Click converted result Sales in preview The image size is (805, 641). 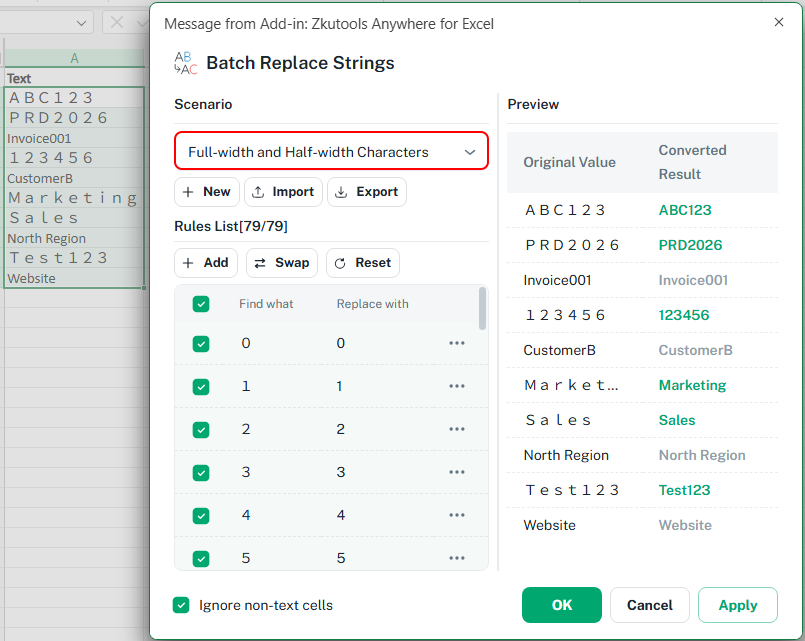click(x=677, y=420)
